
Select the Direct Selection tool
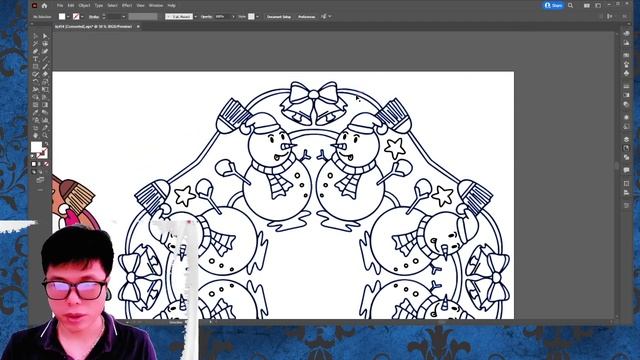pyautogui.click(x=45, y=36)
